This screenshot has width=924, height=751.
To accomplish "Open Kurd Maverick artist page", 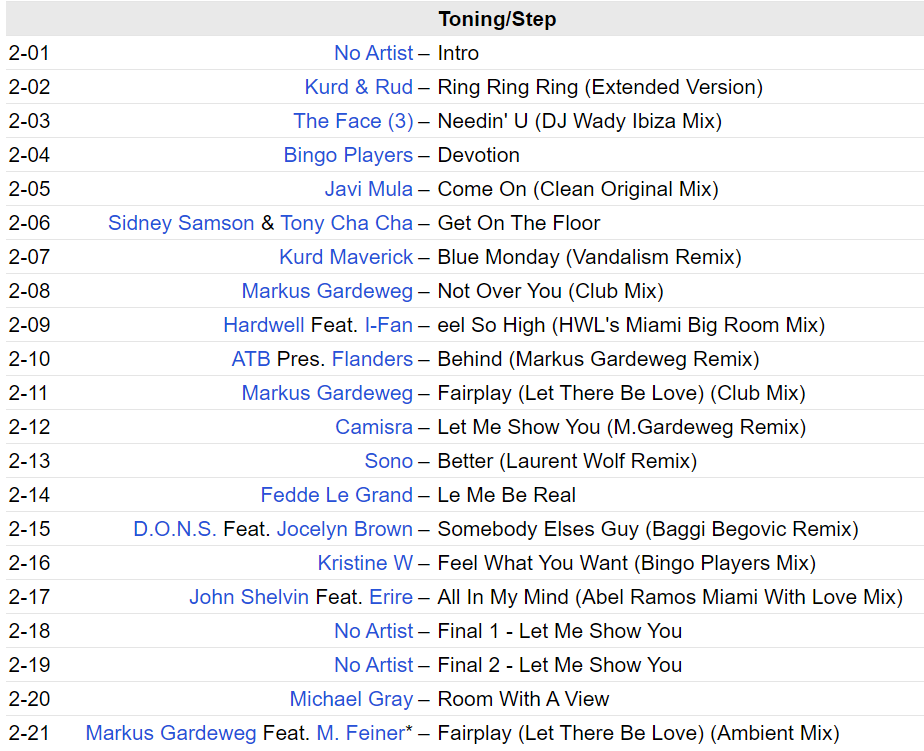I will click(x=346, y=257).
